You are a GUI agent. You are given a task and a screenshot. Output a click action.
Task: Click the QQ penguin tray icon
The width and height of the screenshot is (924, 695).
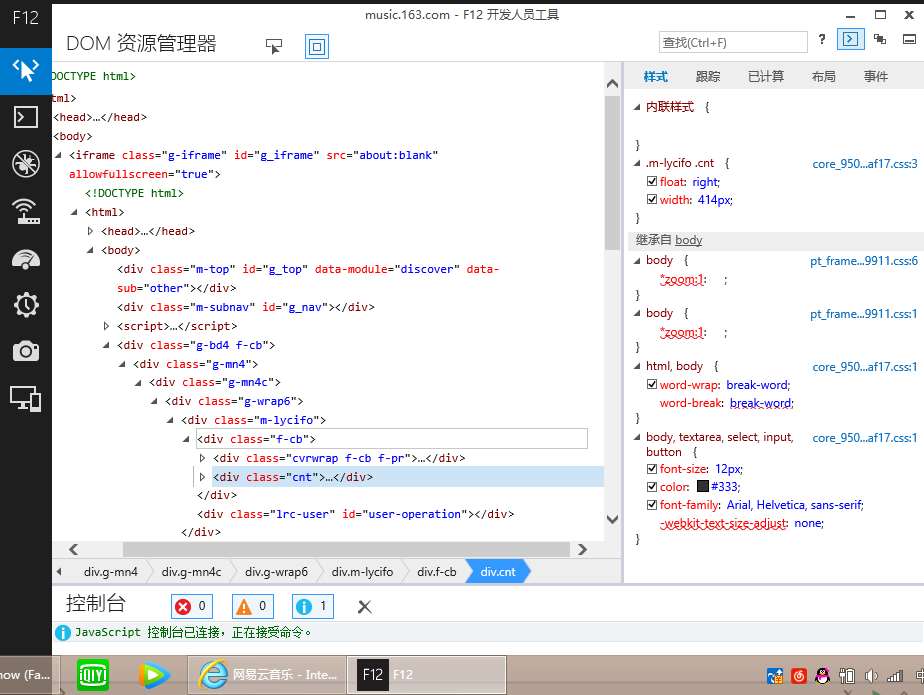[823, 676]
